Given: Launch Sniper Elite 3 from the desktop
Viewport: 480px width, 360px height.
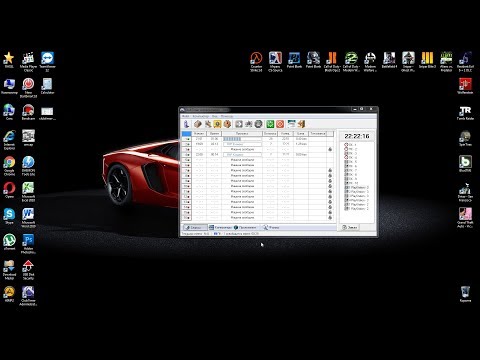Looking at the screenshot, I should pyautogui.click(x=427, y=60).
